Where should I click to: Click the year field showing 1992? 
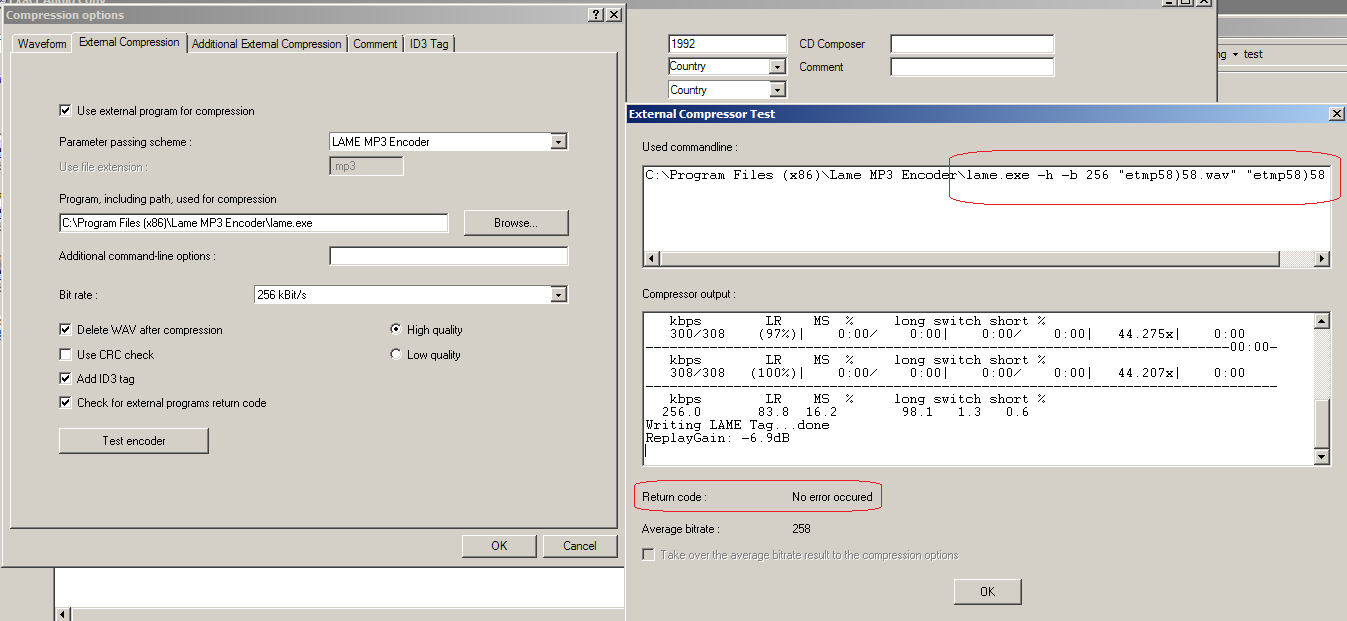[x=727, y=44]
